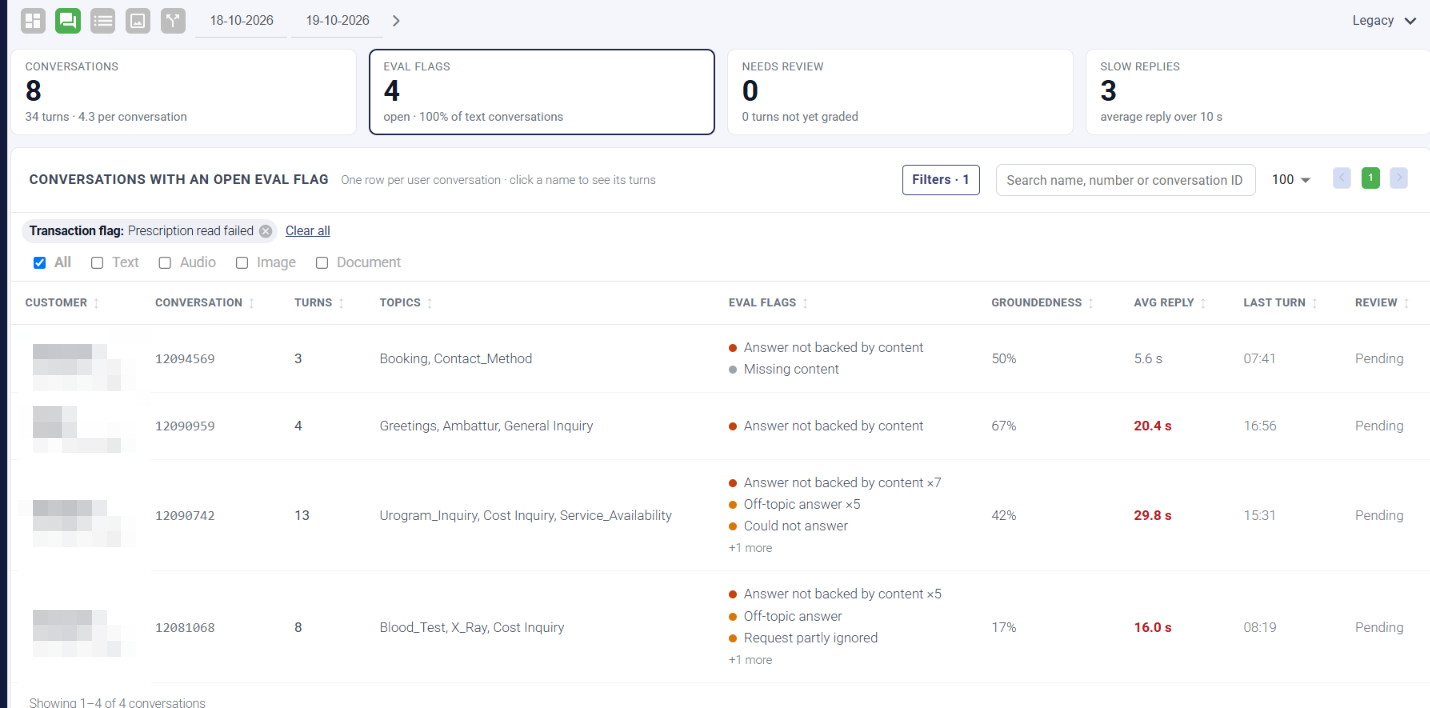Enable the Audio filter checkbox
1430x708 pixels.
166,263
